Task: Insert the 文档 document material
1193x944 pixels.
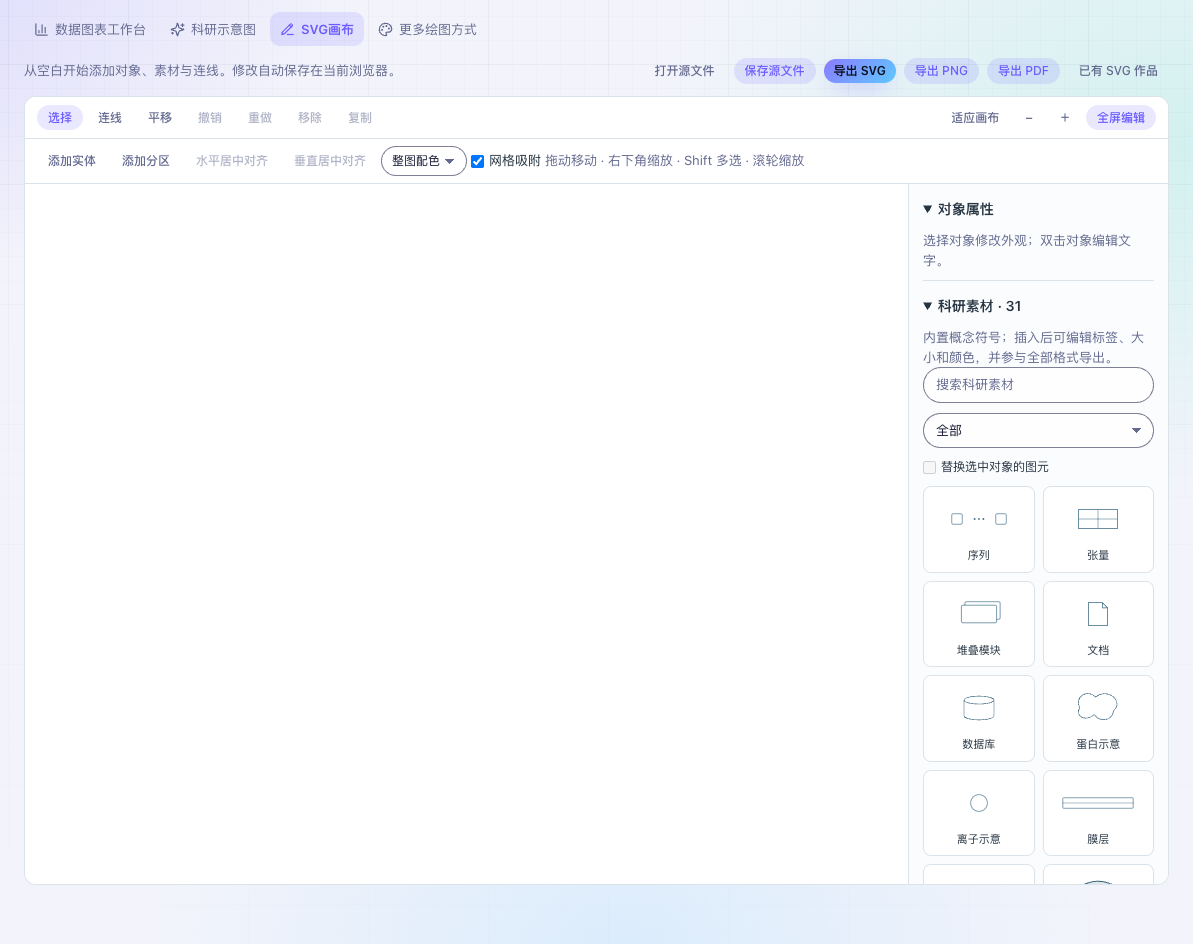Action: pyautogui.click(x=1098, y=624)
